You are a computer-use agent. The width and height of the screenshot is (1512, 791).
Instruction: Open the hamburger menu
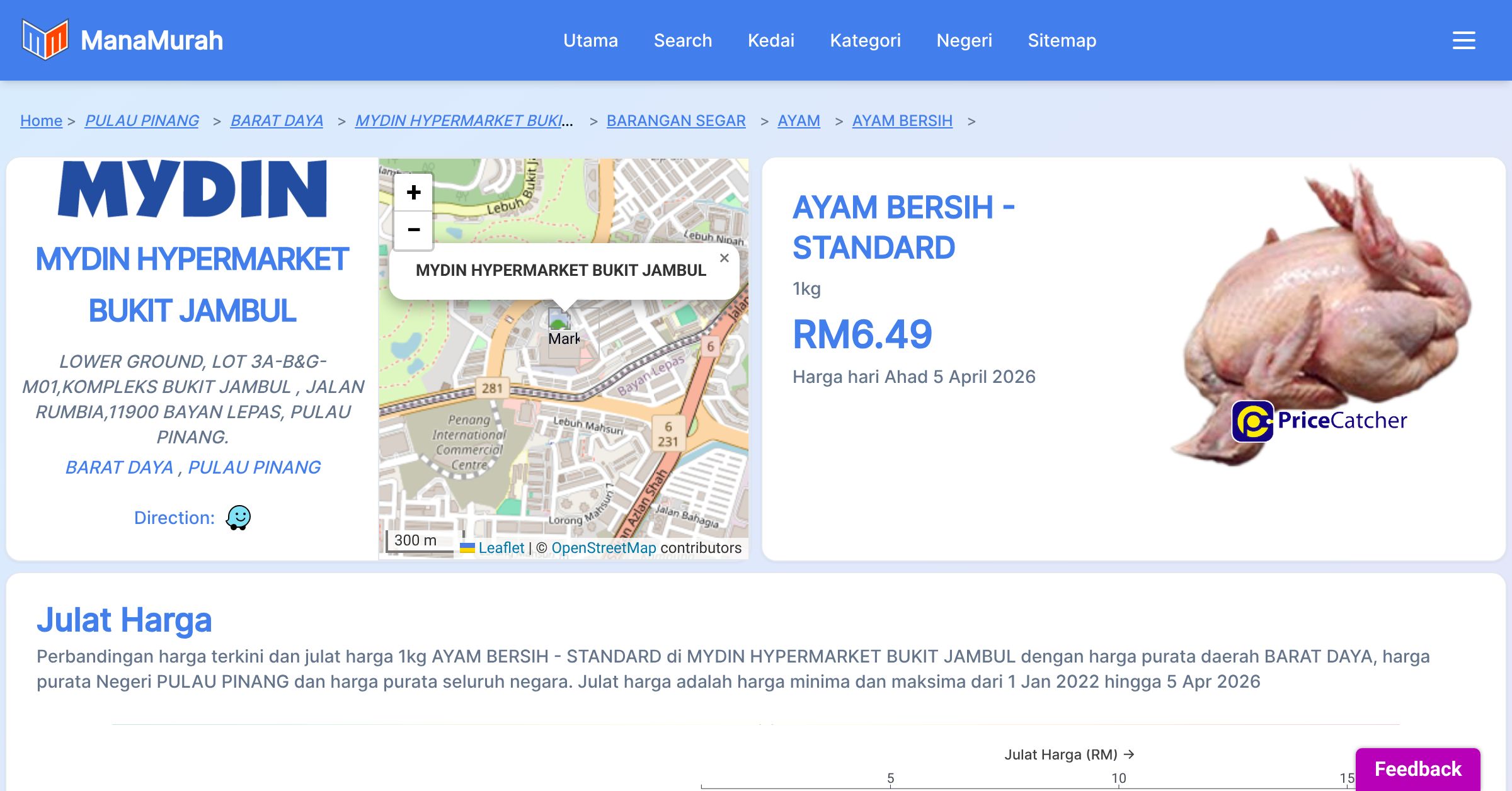[1463, 40]
